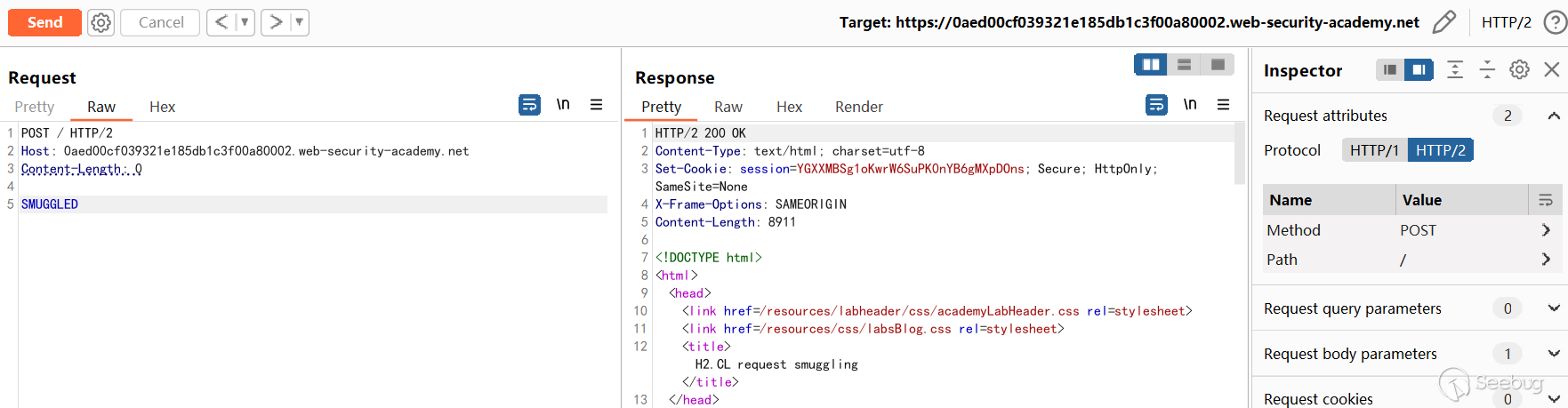Open Response panel hamburger menu
The image size is (1568, 408).
click(1224, 105)
